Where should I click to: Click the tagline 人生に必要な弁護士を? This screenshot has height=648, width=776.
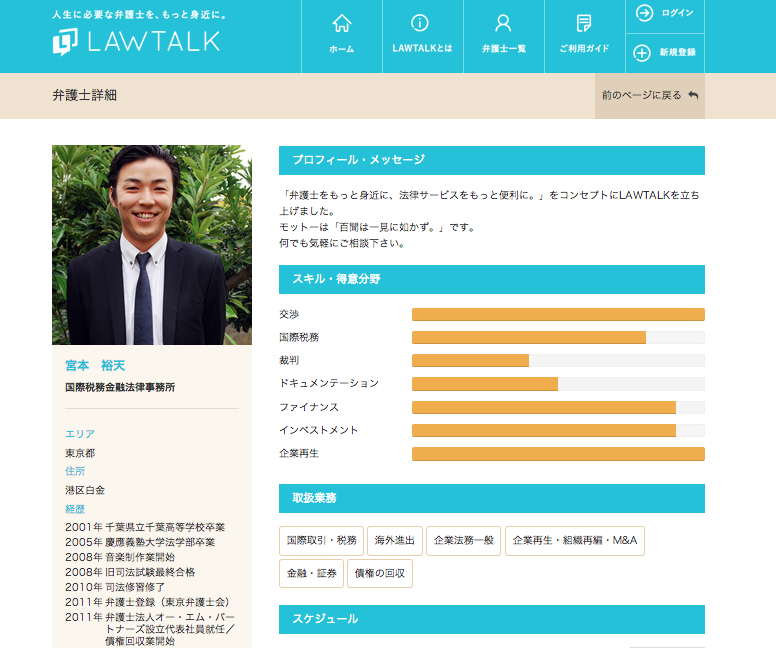click(x=140, y=15)
